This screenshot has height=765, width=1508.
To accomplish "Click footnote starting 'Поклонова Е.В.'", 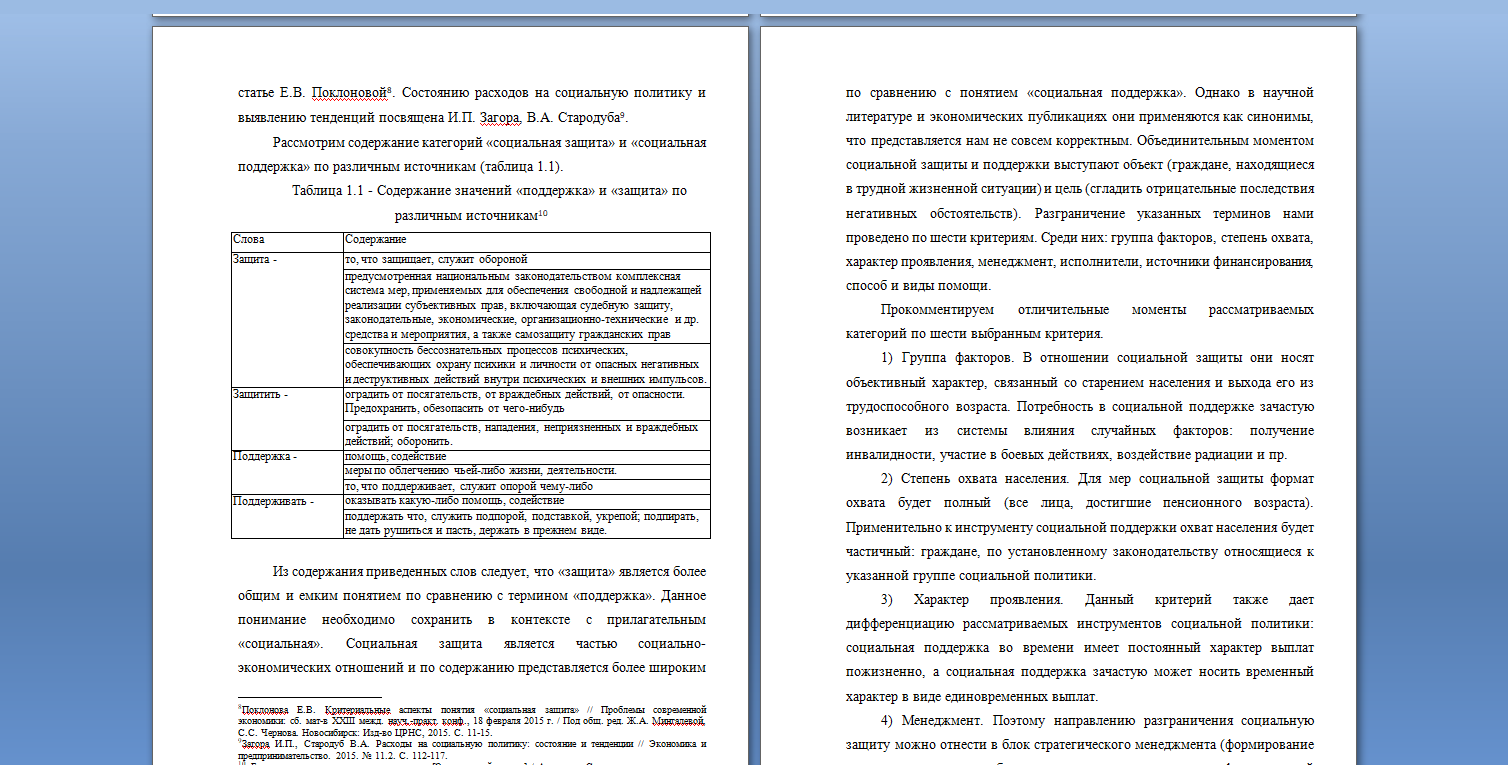I will tap(473, 720).
